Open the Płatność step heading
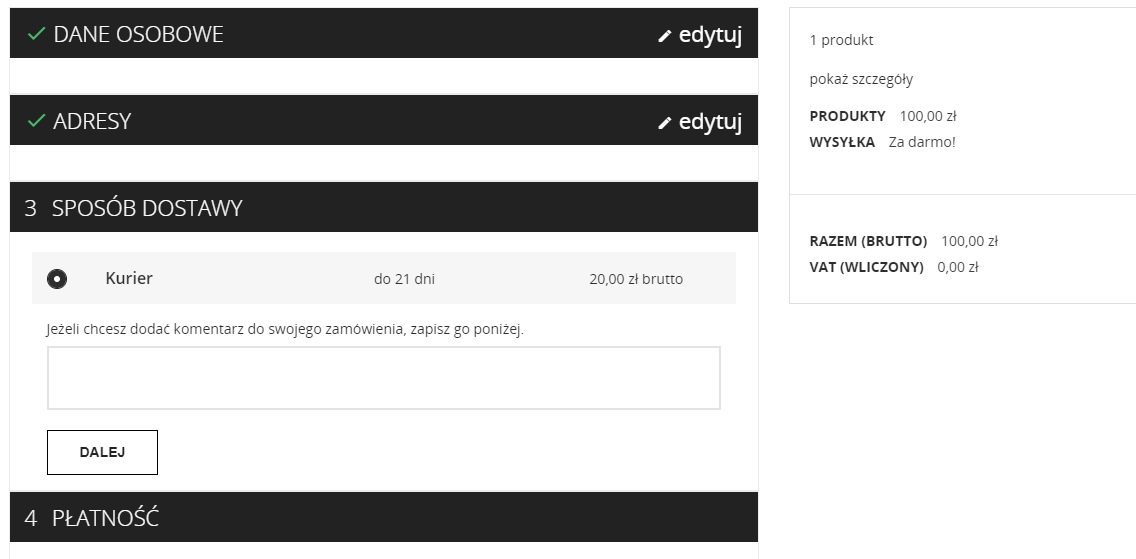 point(105,518)
